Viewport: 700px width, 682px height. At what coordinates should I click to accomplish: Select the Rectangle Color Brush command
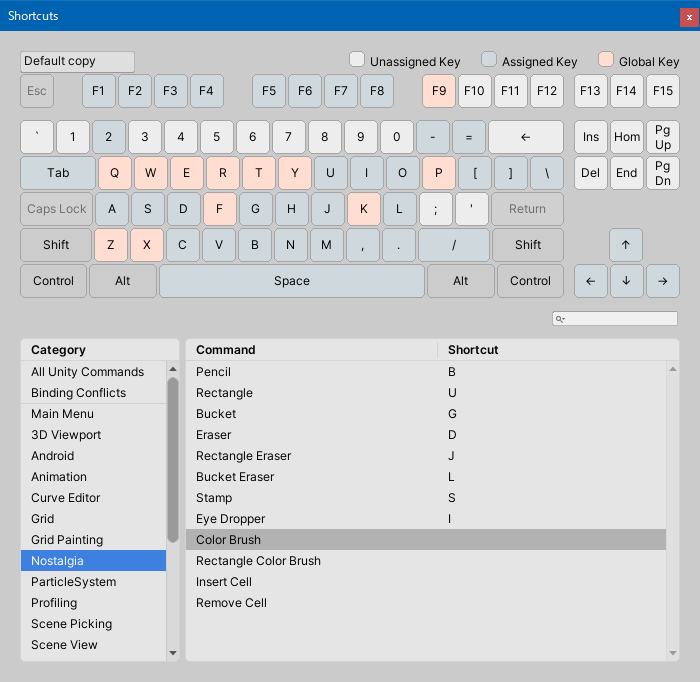(x=258, y=561)
